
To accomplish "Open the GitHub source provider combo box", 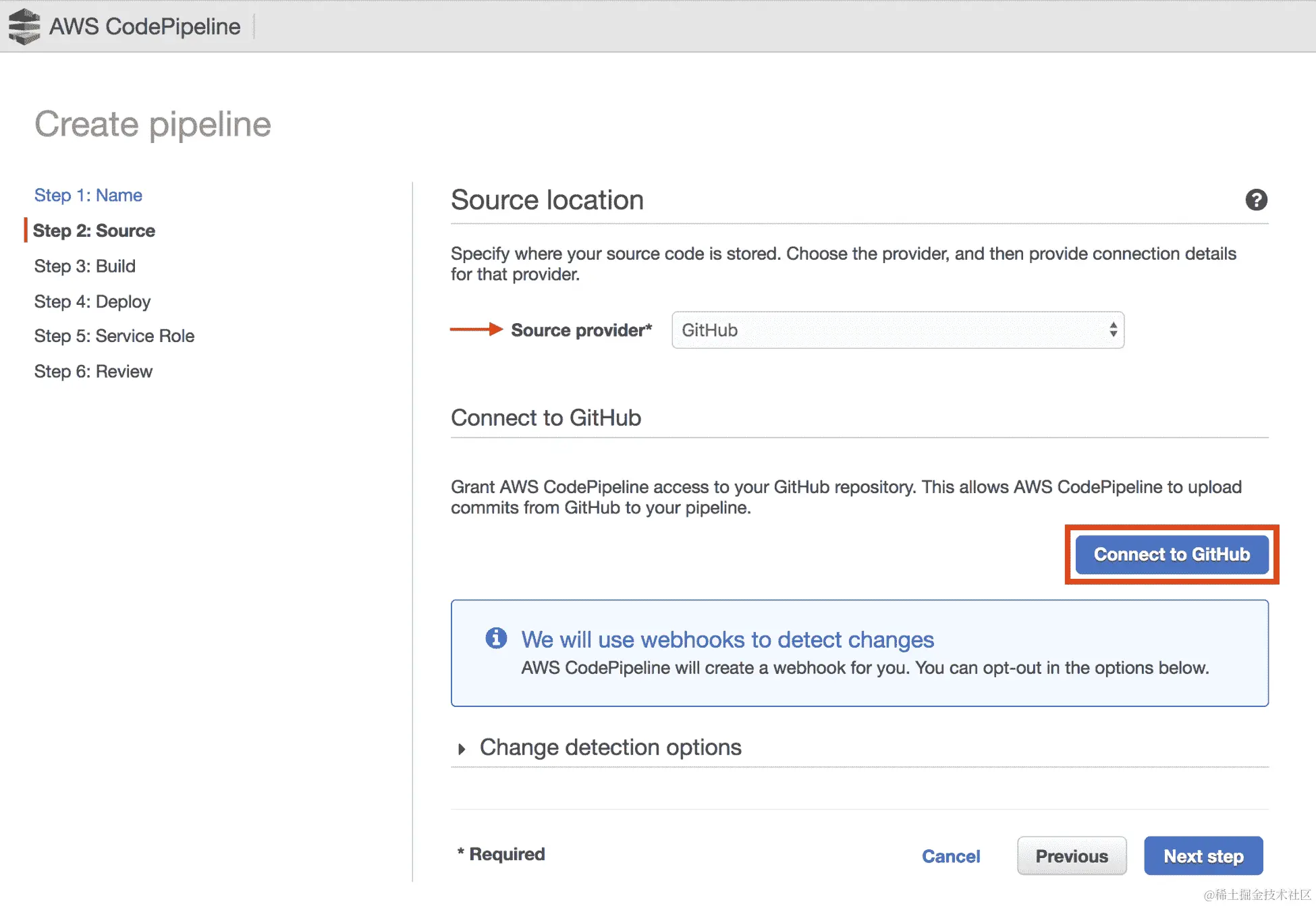I will click(897, 330).
